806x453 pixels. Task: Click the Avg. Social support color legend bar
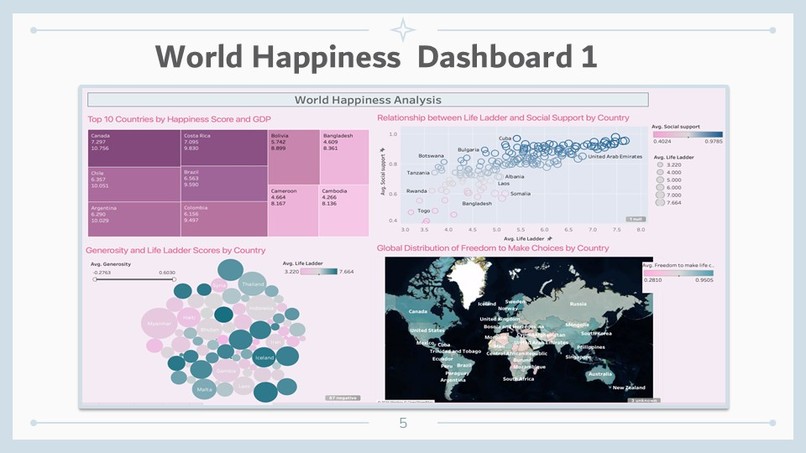(688, 134)
